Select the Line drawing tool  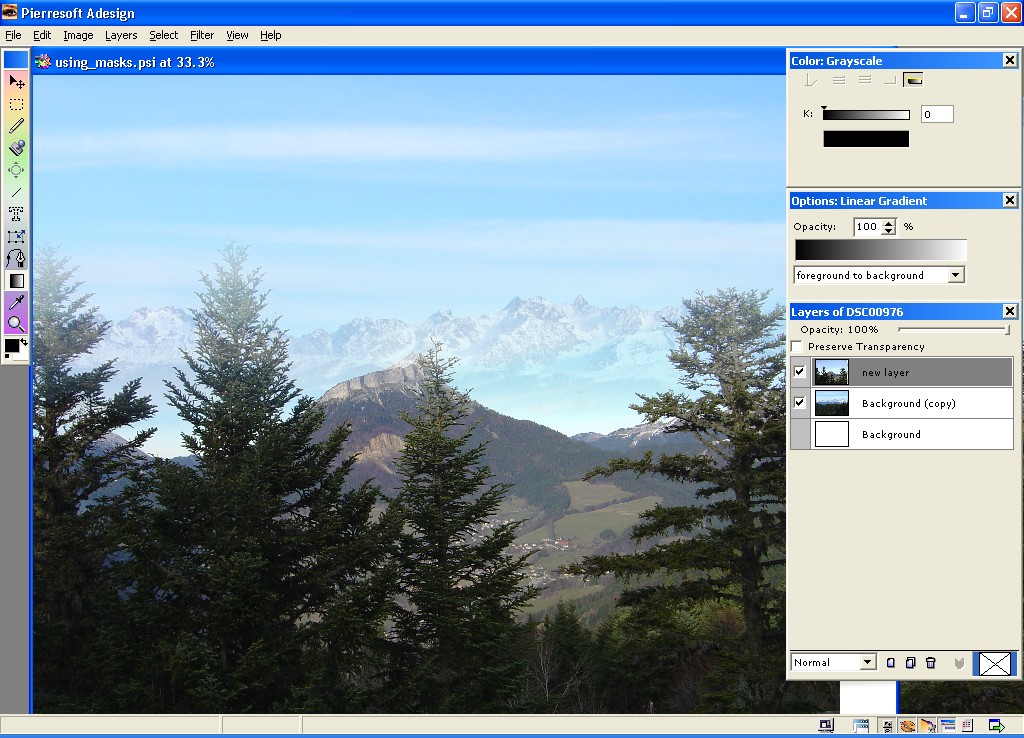click(x=16, y=192)
